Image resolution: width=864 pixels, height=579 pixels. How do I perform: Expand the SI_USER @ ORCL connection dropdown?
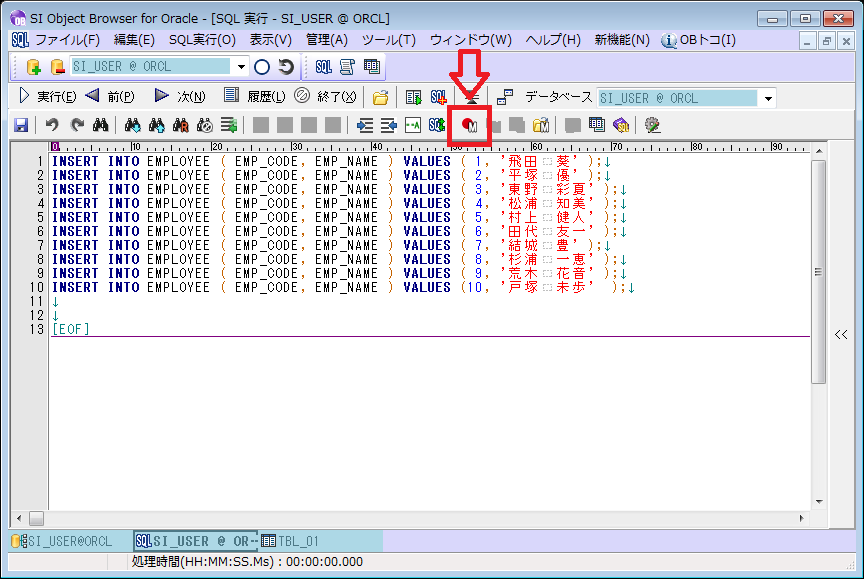tap(242, 67)
